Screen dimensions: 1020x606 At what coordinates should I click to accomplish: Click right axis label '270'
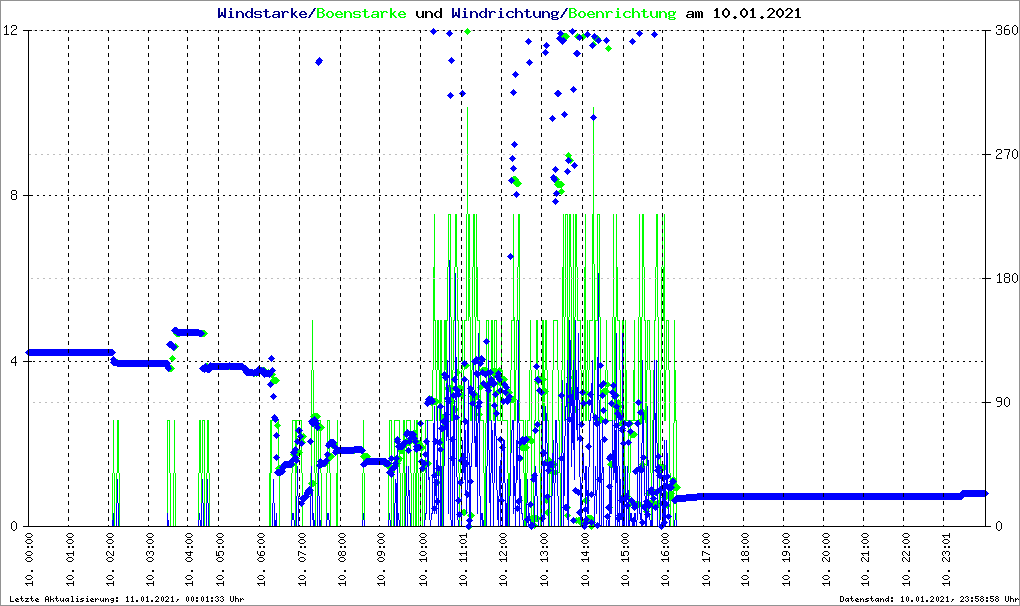1006,155
